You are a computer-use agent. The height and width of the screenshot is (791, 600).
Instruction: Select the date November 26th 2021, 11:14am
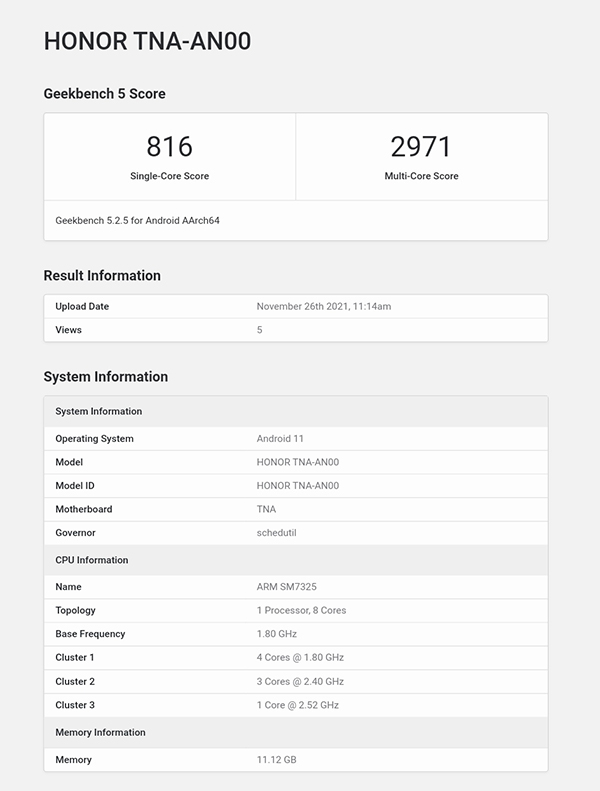(323, 306)
